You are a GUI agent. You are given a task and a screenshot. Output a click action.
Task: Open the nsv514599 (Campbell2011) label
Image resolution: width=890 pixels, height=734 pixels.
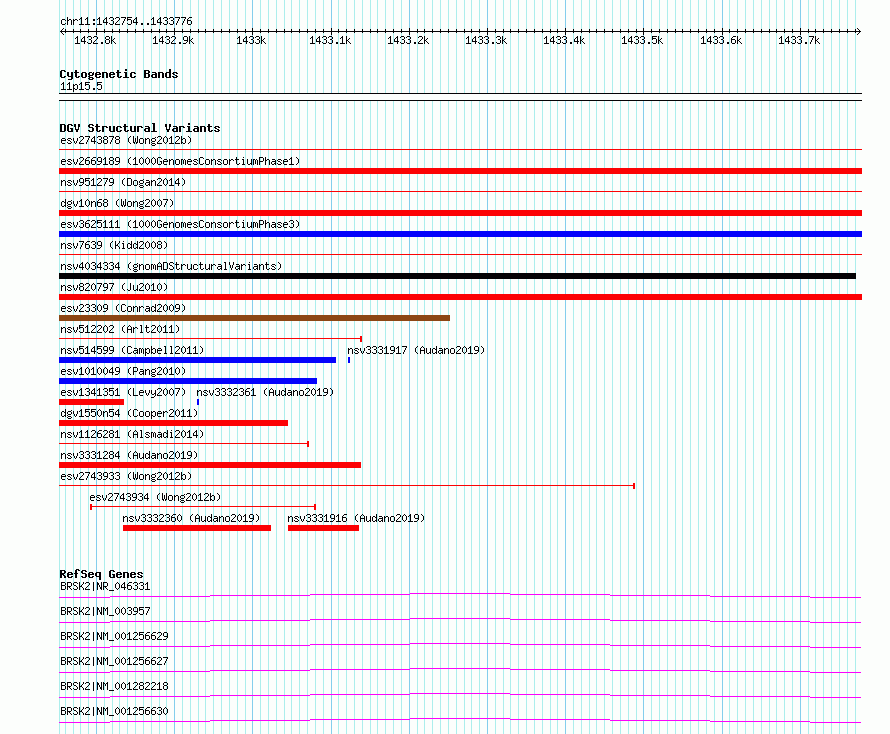132,350
